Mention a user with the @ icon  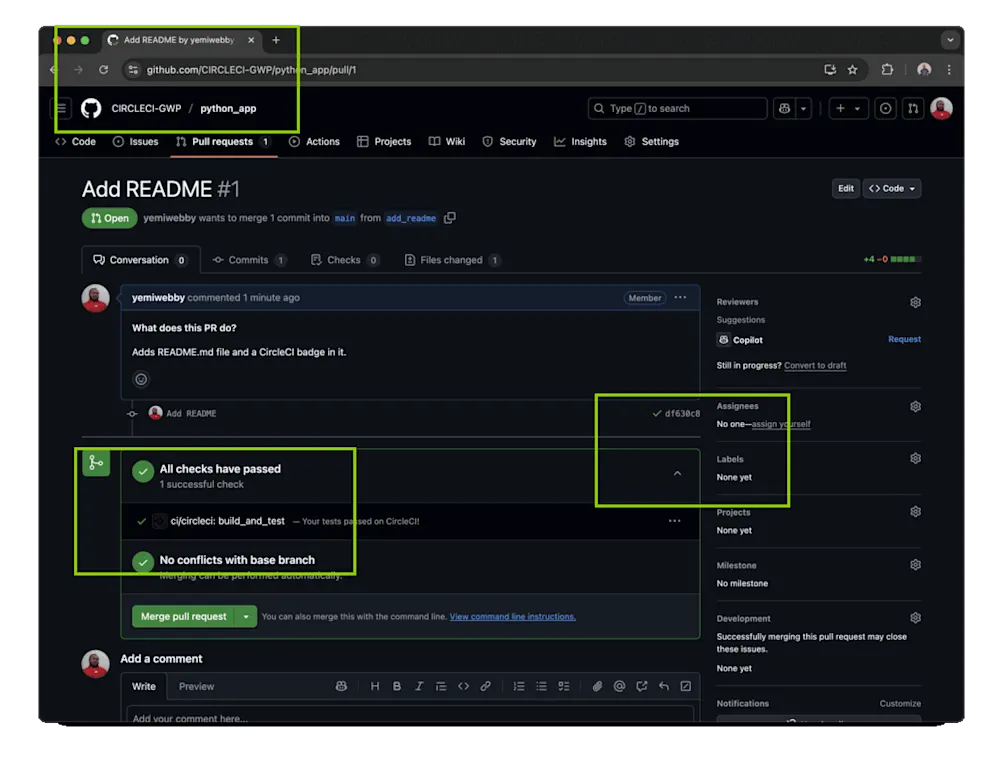point(619,686)
